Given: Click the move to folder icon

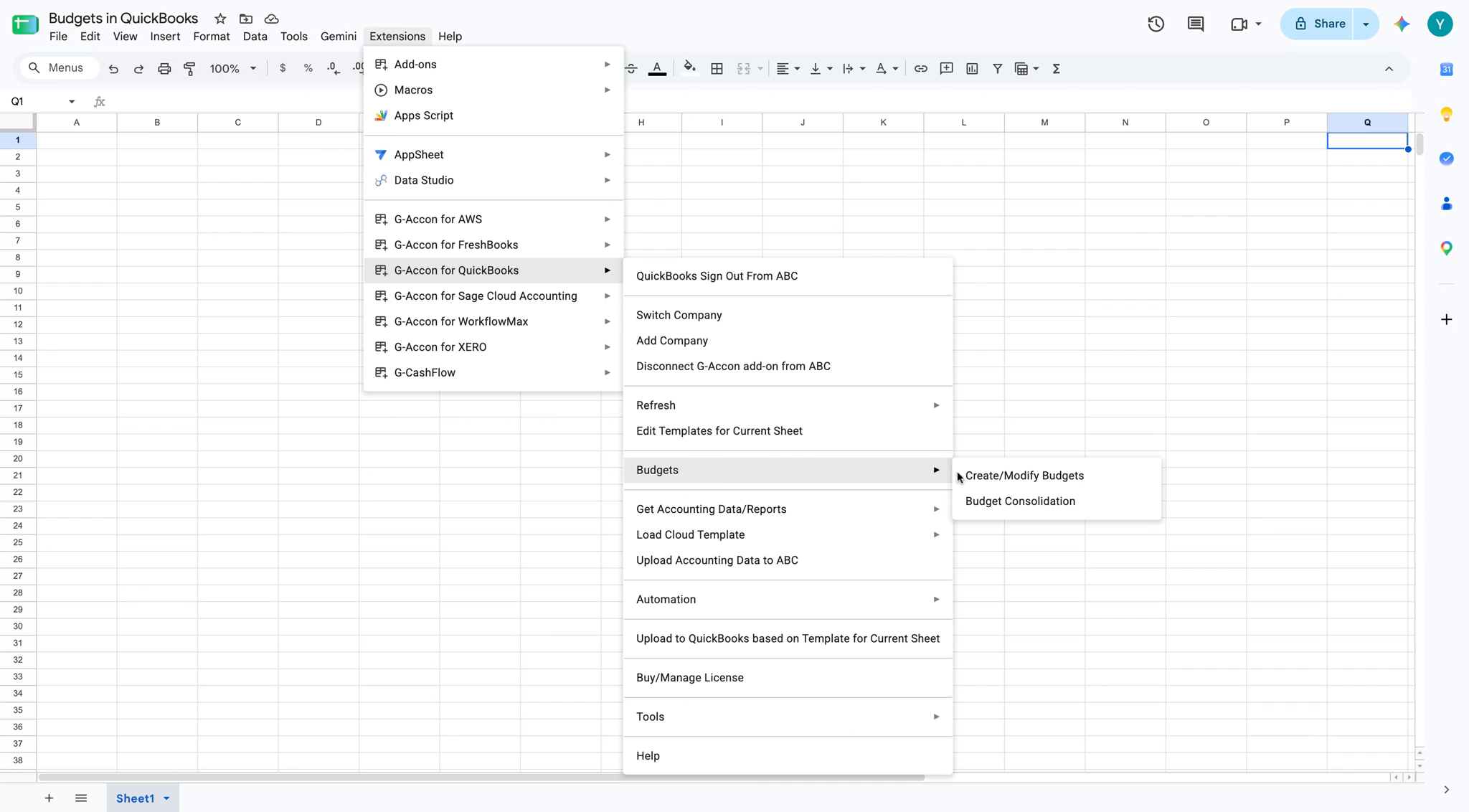Looking at the screenshot, I should pos(246,19).
